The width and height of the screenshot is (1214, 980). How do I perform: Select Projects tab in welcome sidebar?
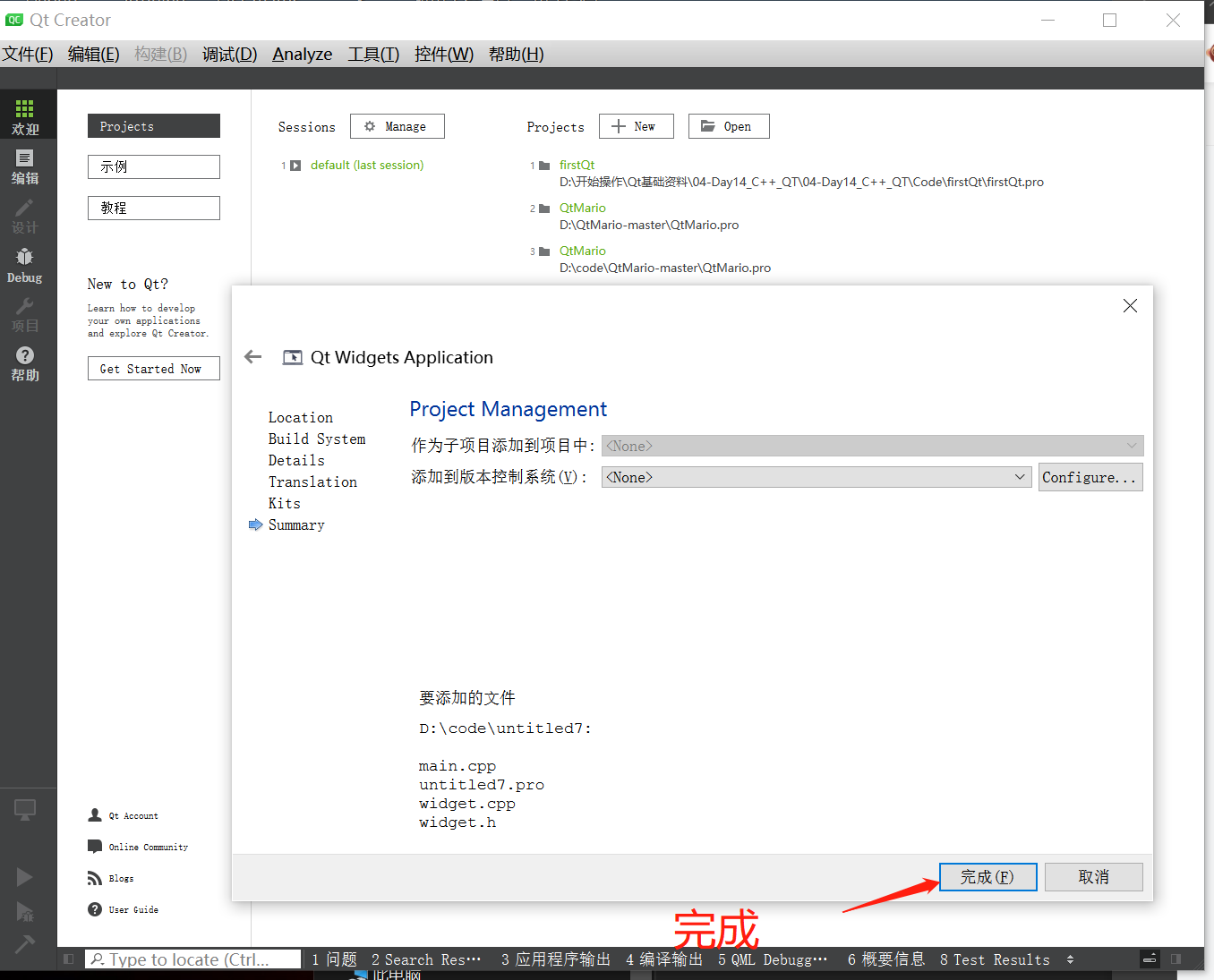[x=154, y=126]
